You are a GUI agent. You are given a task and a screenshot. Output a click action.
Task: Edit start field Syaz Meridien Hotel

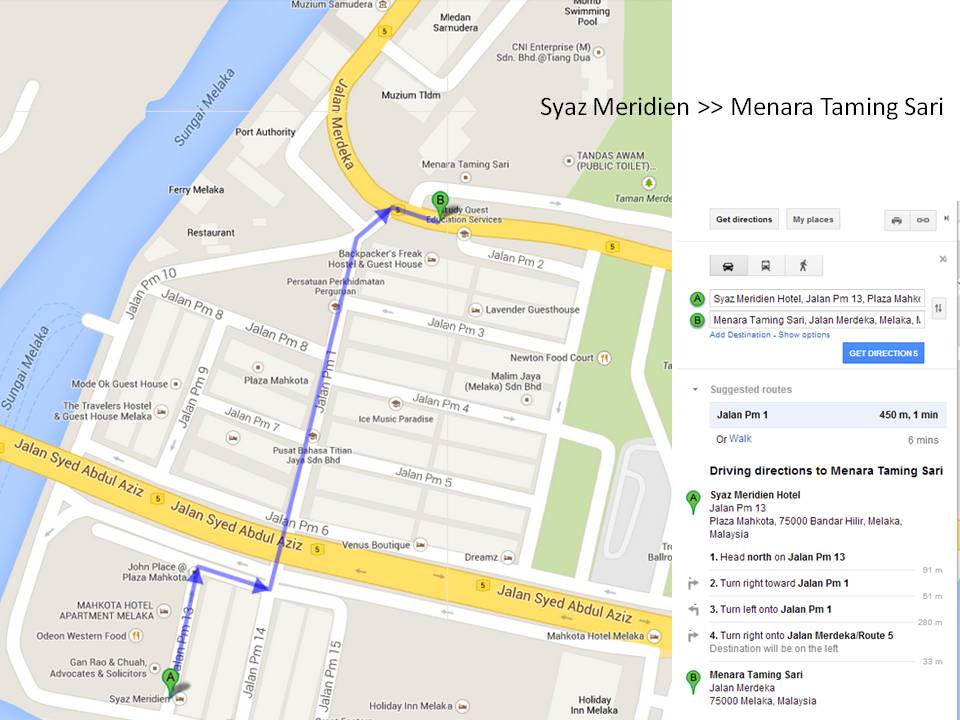[817, 299]
